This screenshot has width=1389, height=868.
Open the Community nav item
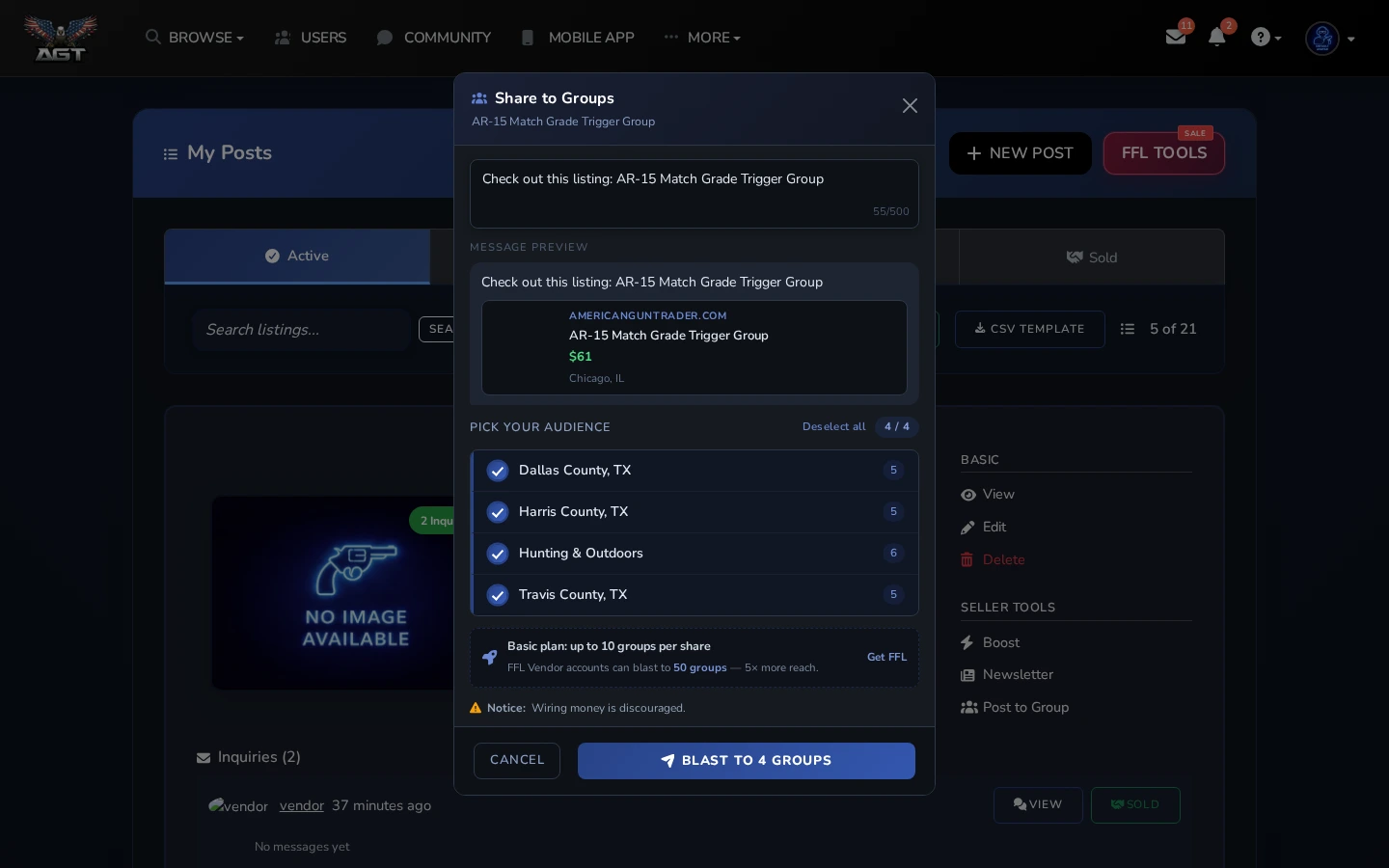434,38
